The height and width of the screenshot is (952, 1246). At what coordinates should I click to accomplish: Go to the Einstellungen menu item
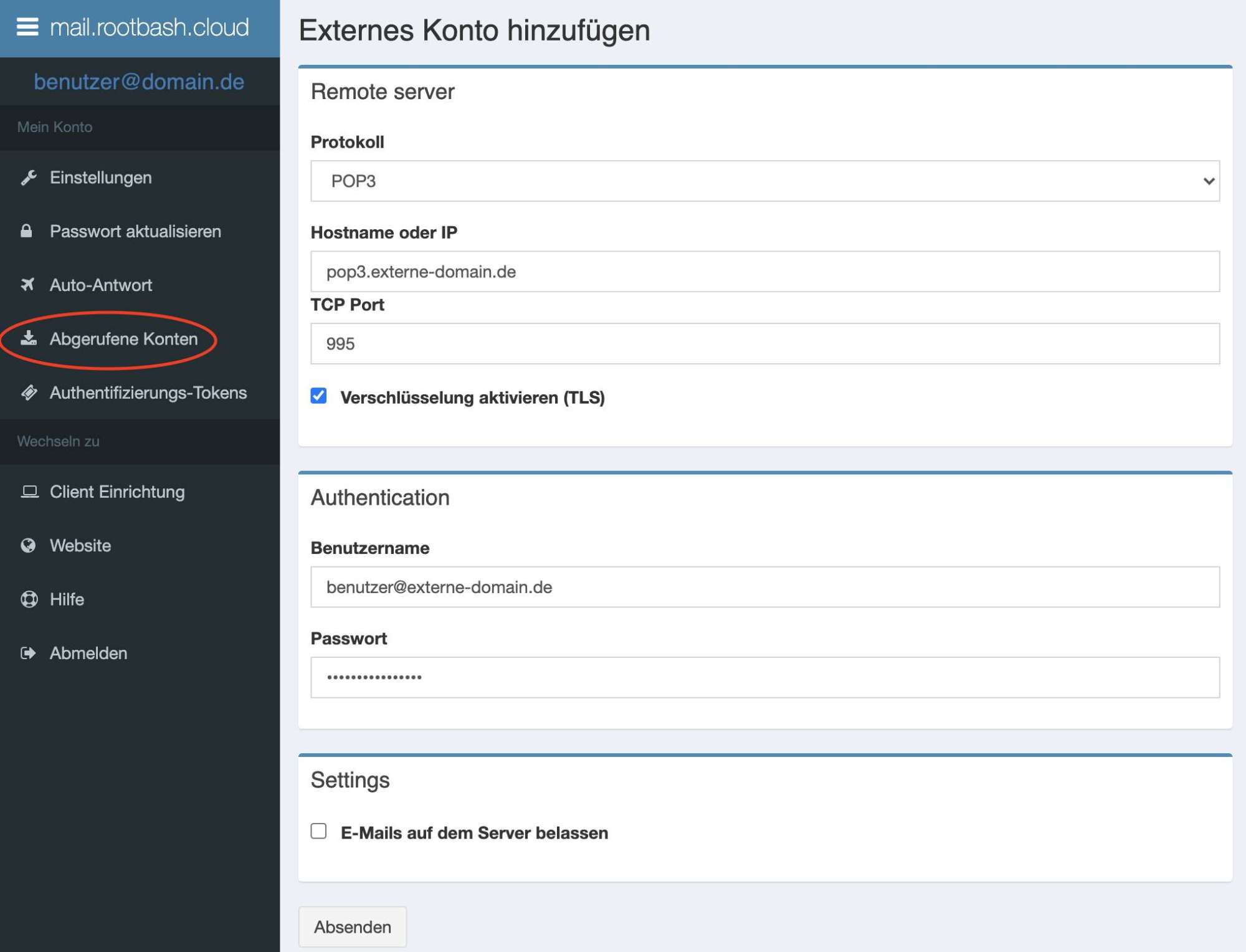(x=101, y=178)
